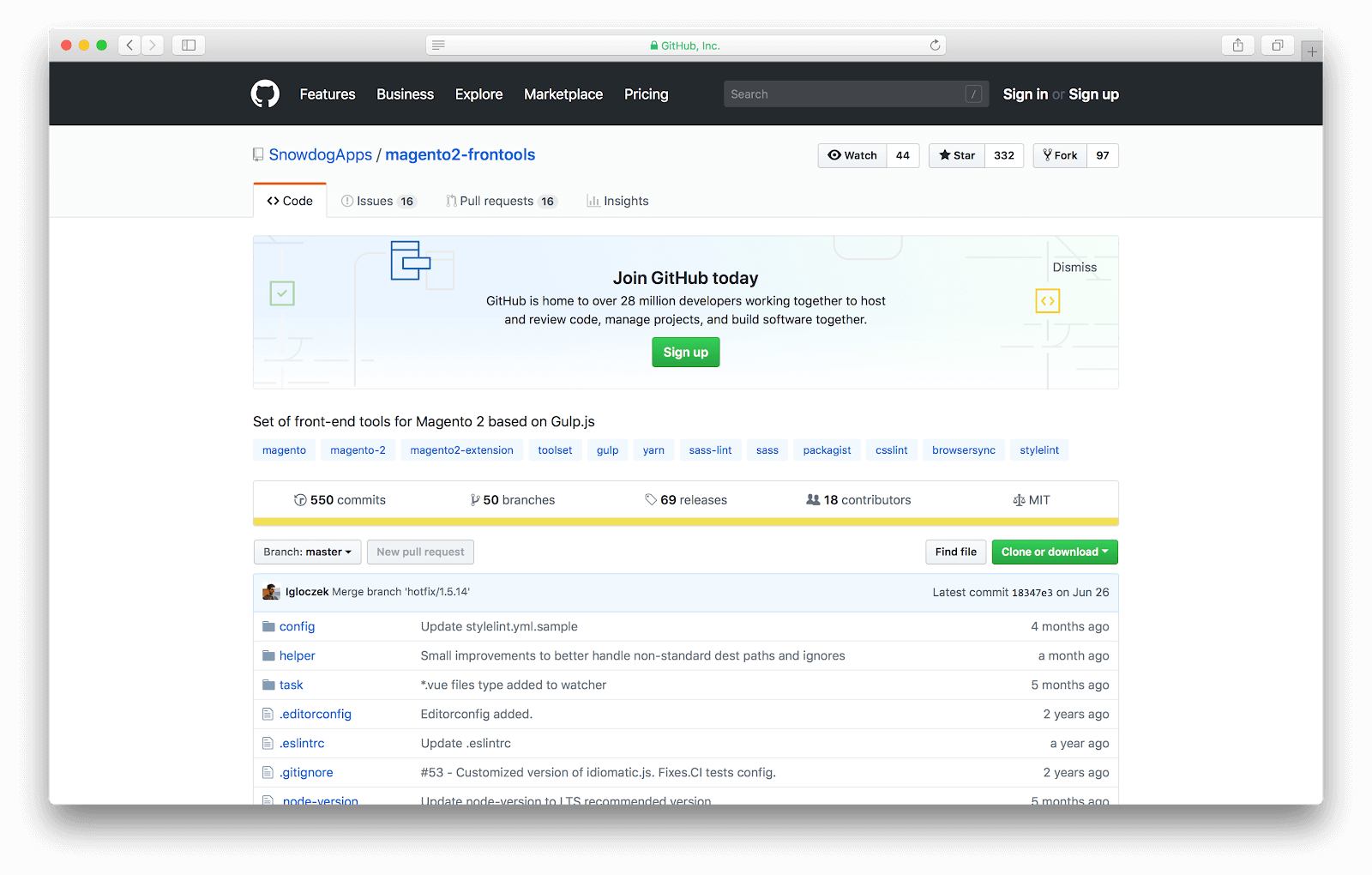Viewport: 1372px width, 875px height.
Task: Open Features in the top navigation
Action: [x=328, y=94]
